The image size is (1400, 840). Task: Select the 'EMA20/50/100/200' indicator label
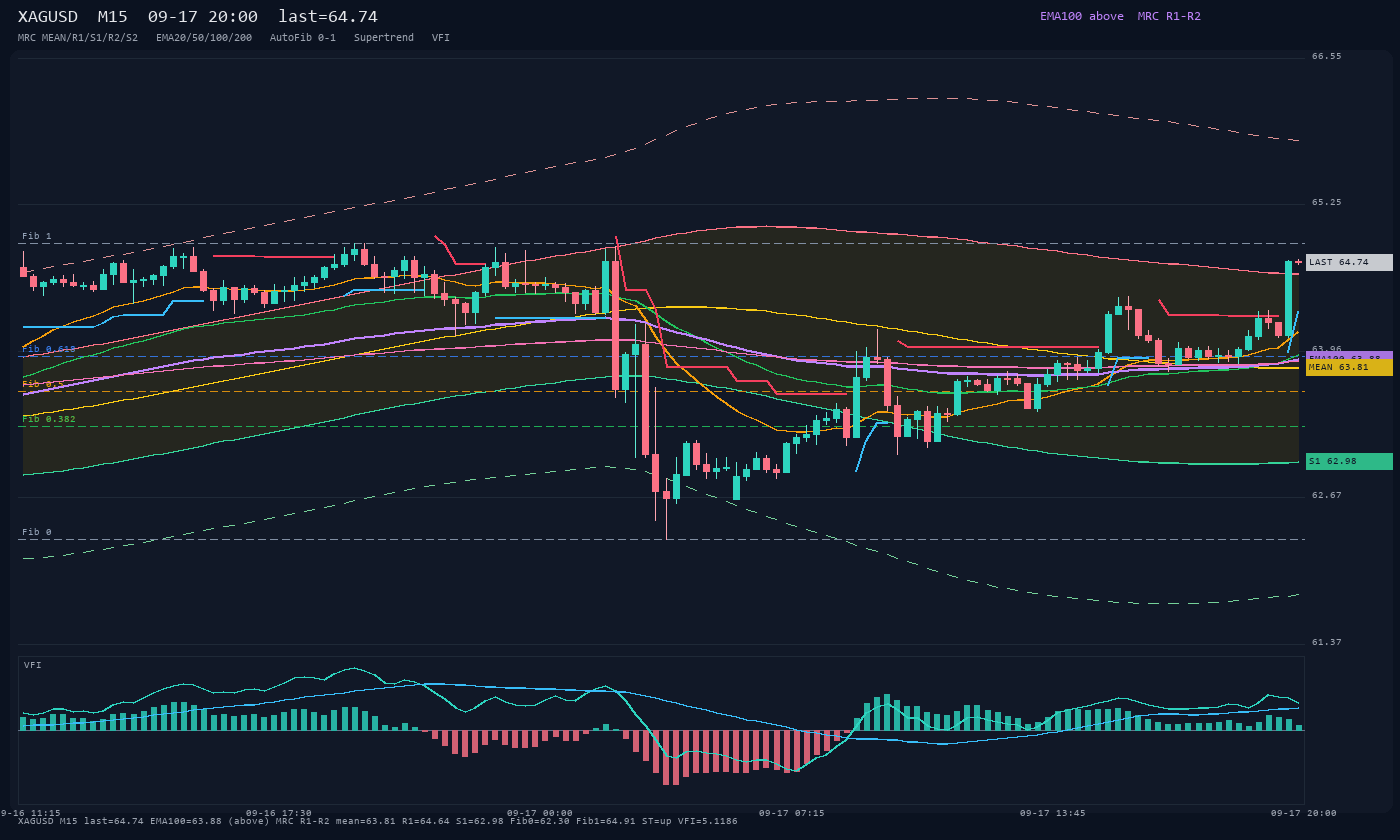[204, 38]
